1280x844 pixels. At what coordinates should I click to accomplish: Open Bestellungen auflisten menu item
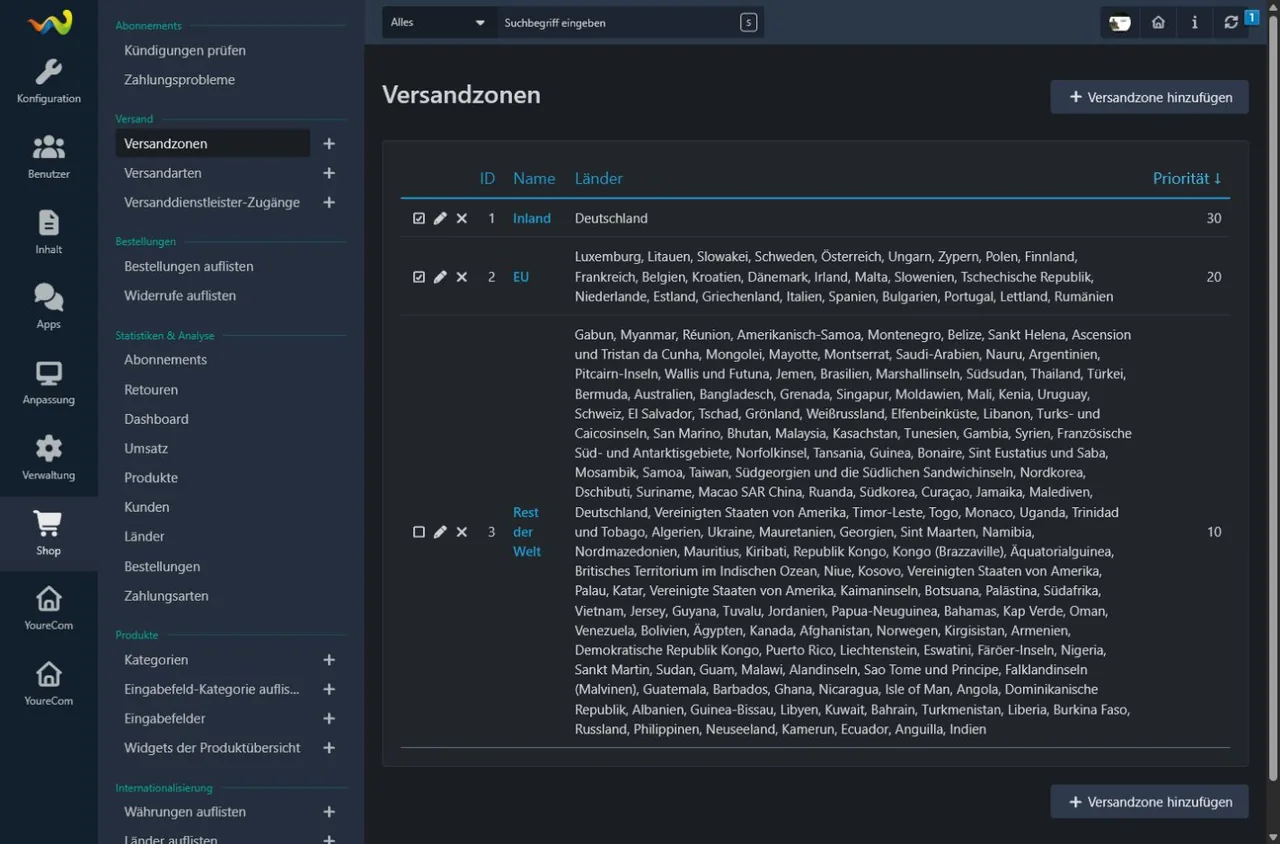click(189, 267)
